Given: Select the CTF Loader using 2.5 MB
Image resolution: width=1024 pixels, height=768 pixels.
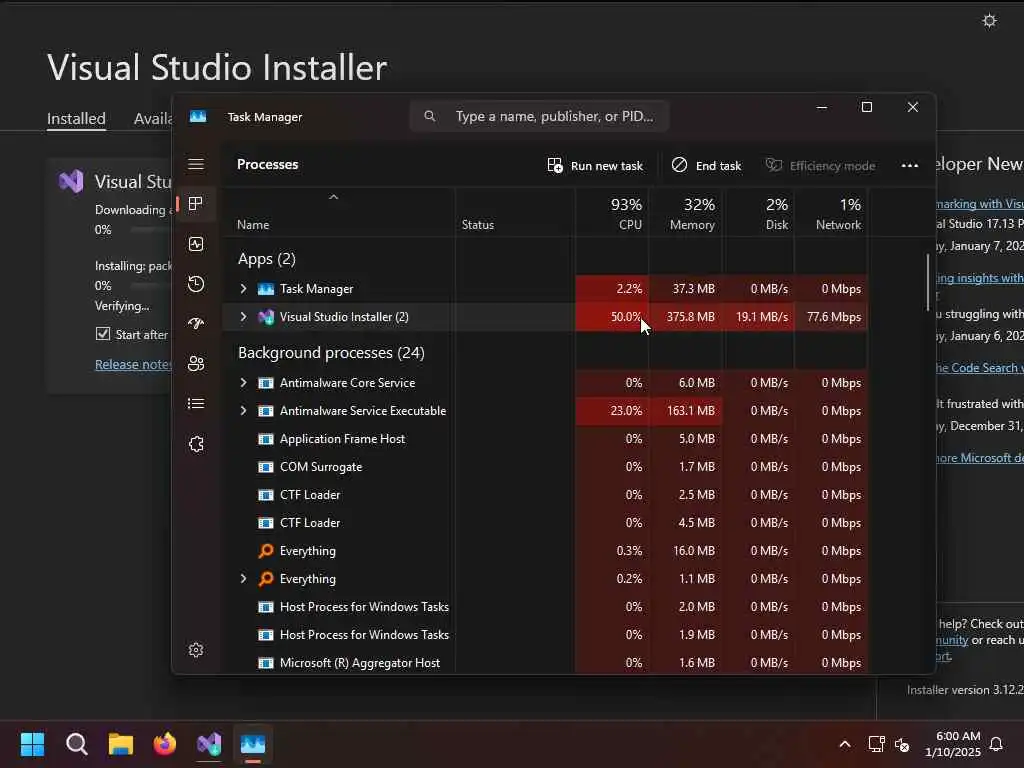Looking at the screenshot, I should [545, 495].
